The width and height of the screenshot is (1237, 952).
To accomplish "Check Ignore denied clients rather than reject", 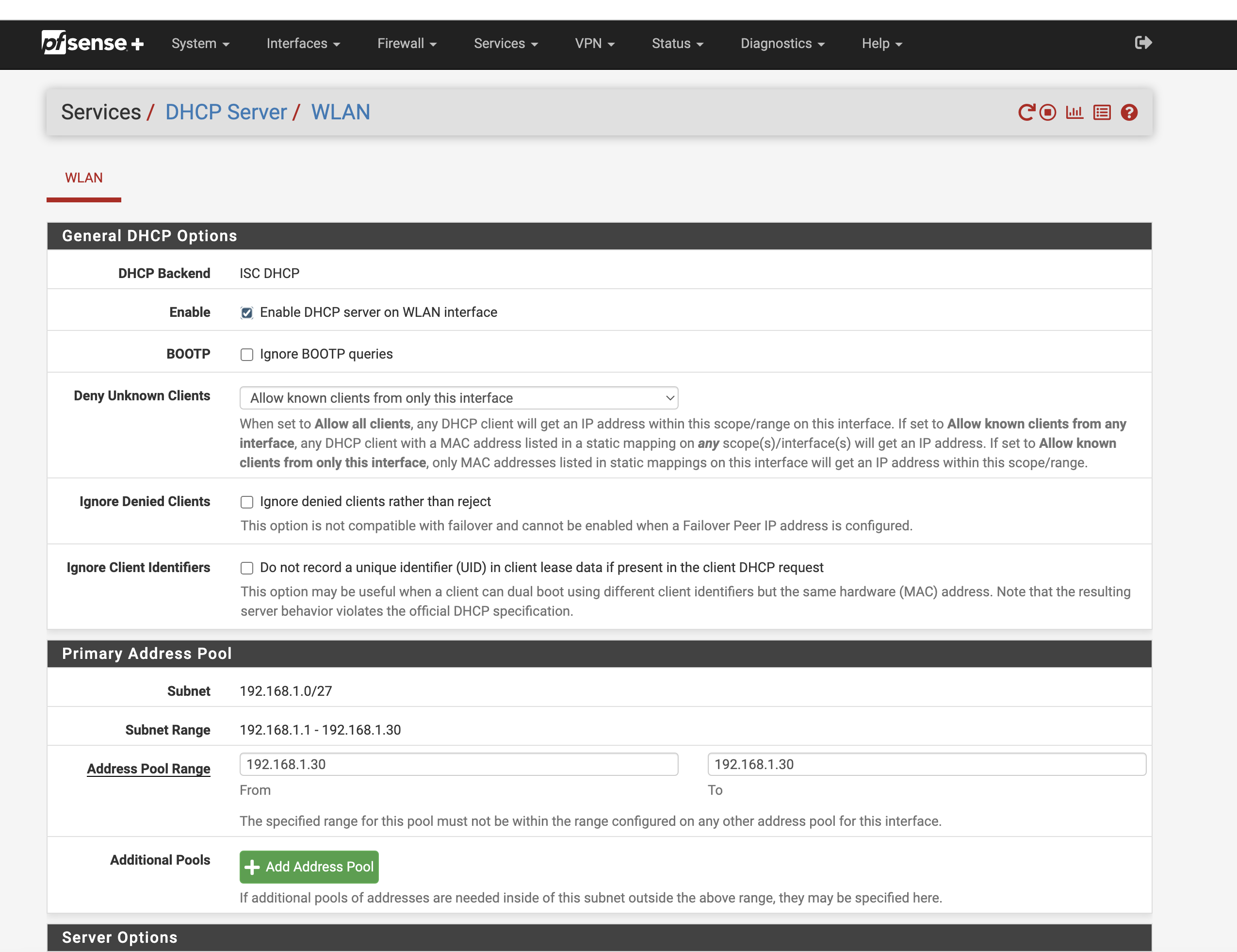I will point(247,502).
